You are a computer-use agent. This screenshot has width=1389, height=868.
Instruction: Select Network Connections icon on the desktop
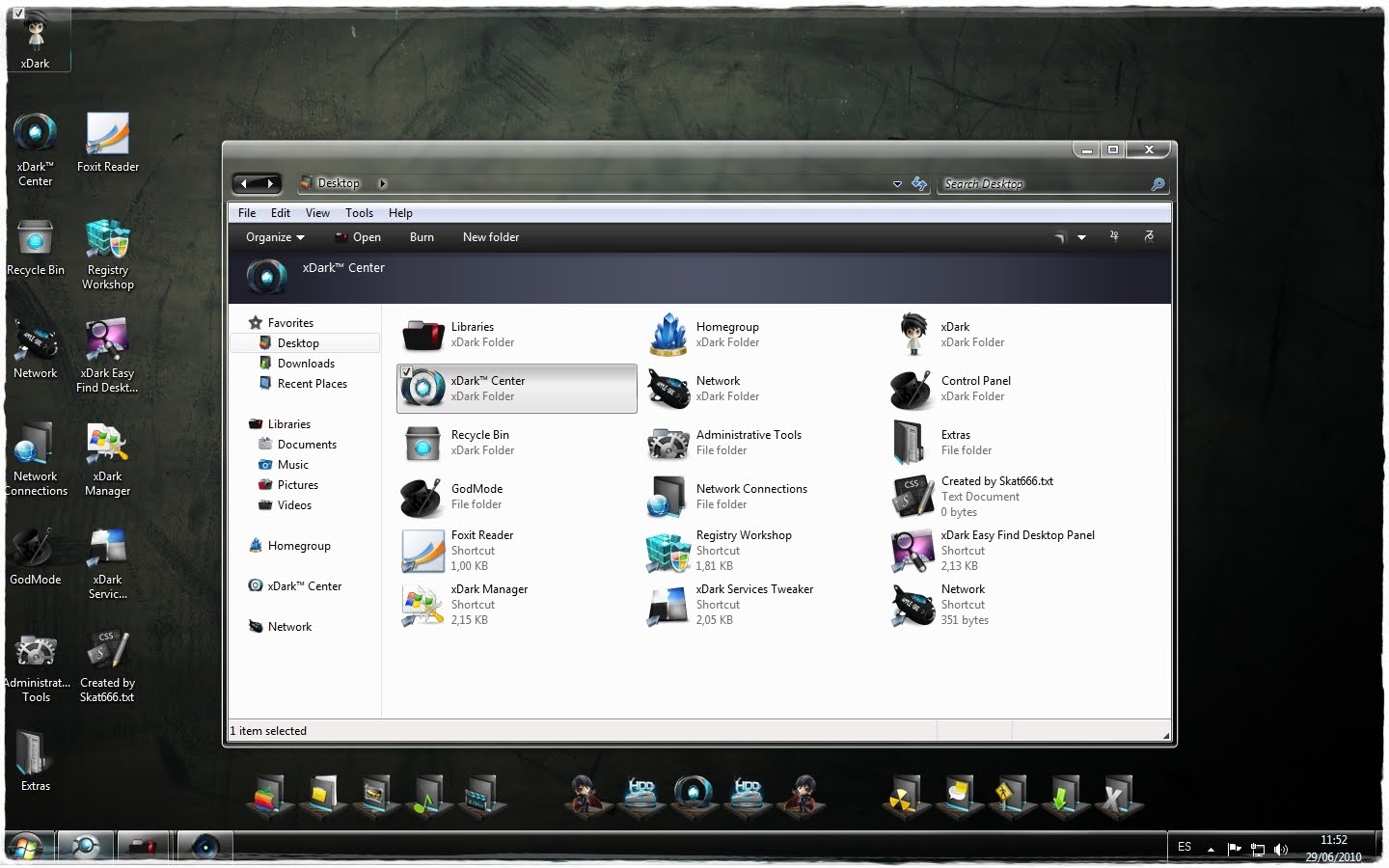(x=36, y=460)
